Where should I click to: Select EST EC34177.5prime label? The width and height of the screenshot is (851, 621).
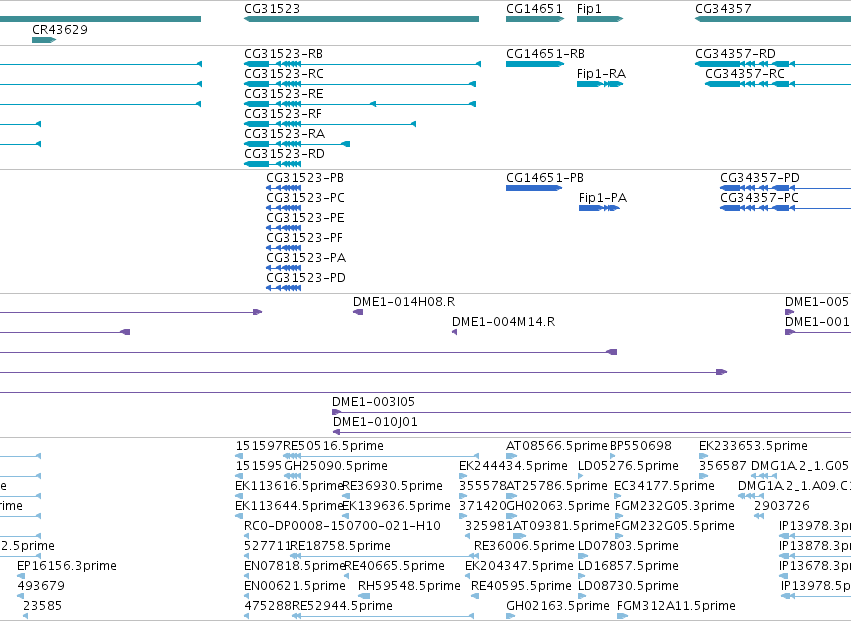pos(664,486)
